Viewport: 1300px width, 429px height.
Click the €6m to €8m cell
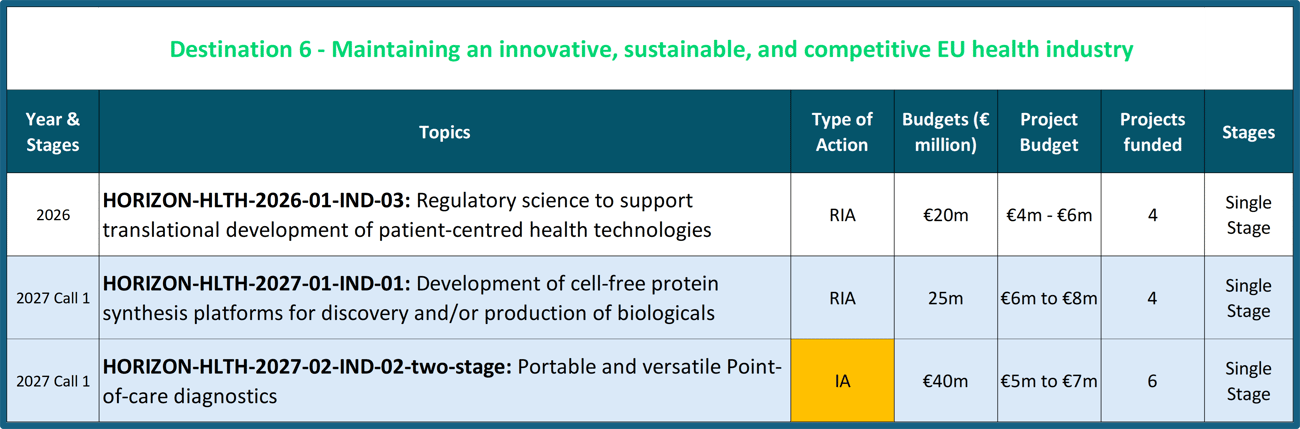[1048, 298]
